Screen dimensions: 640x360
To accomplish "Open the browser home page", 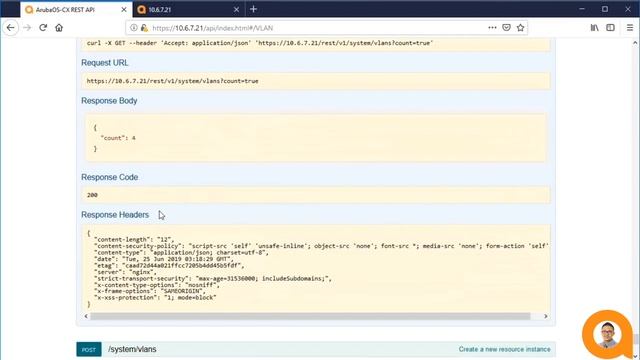I will click(x=59, y=28).
